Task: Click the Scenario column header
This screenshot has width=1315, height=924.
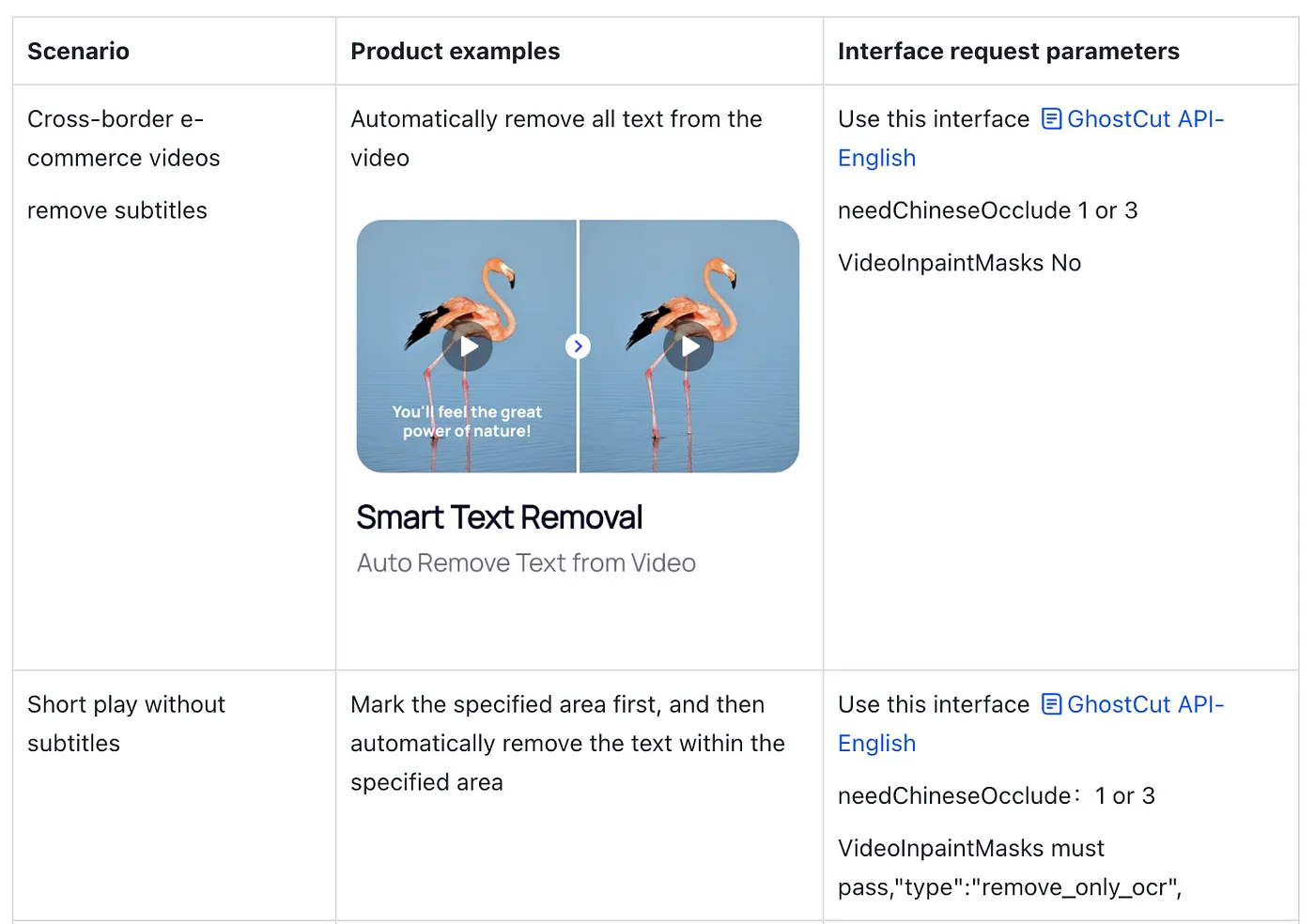Action: click(x=78, y=51)
